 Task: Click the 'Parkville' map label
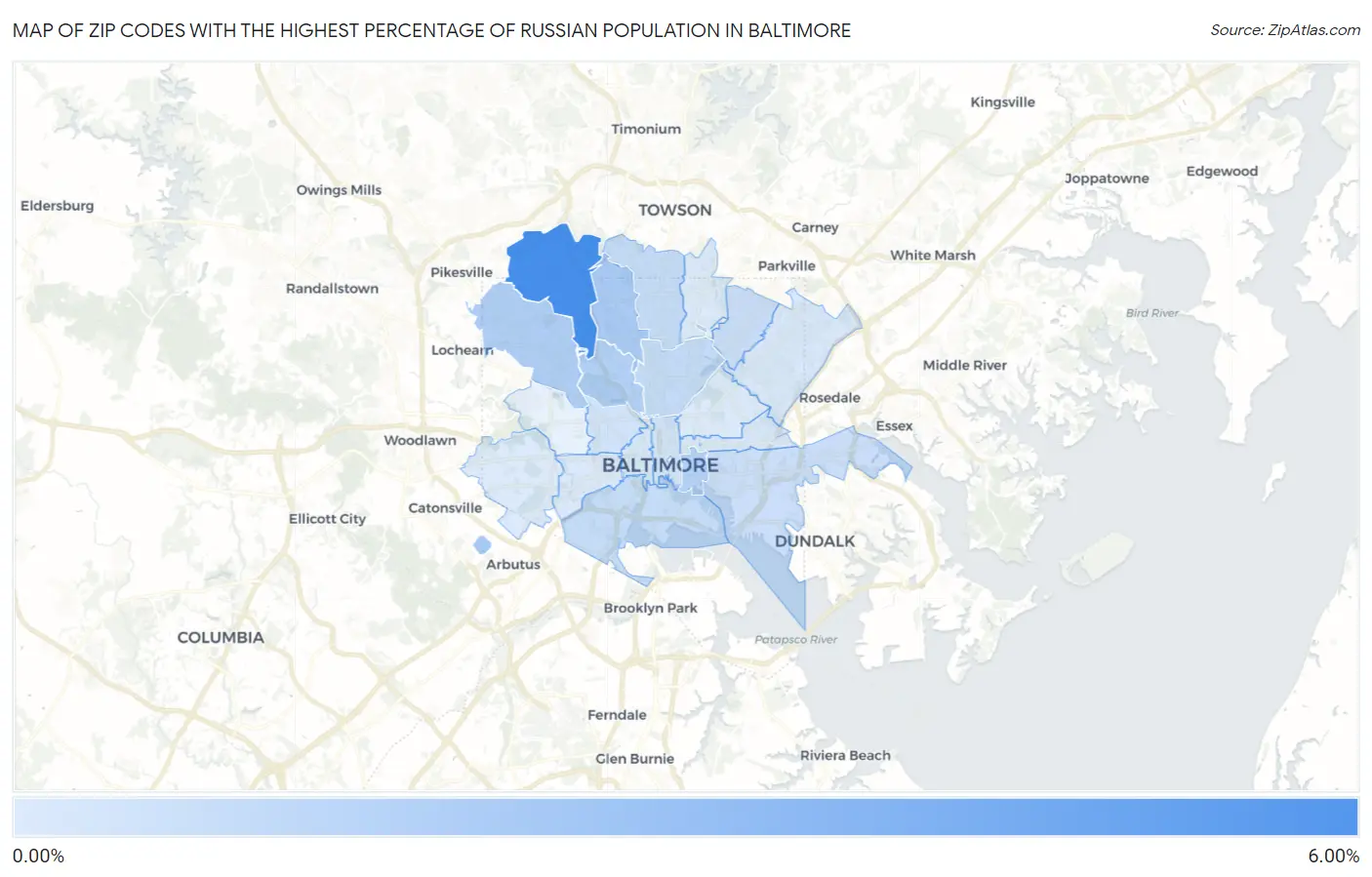point(787,266)
